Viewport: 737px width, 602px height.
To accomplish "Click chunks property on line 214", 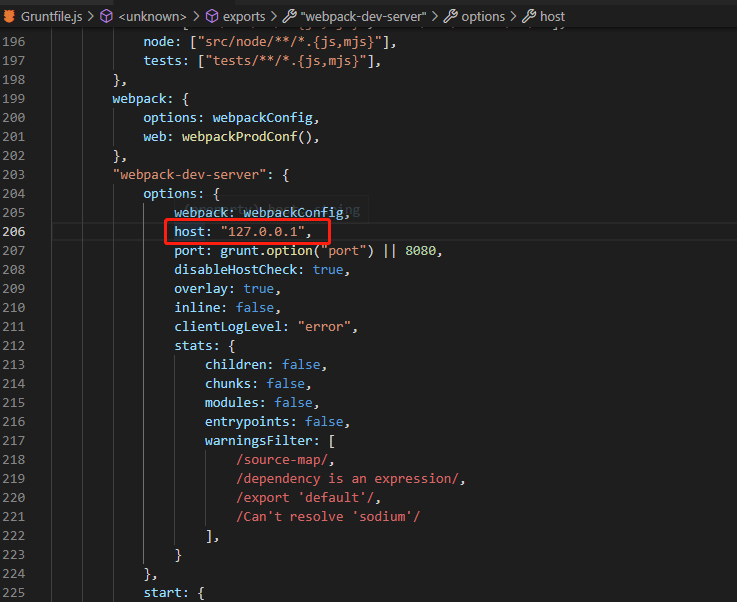I will click(228, 383).
